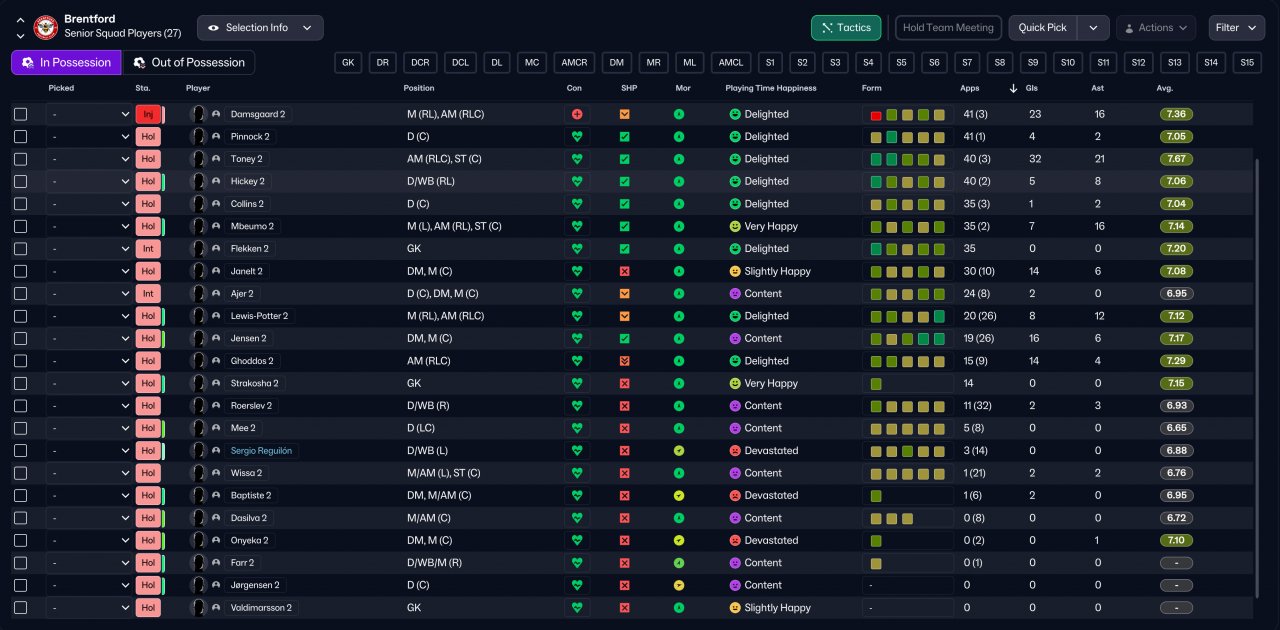Open Sergio Reguilón's player profile link
Screen dimensions: 1280x630
[x=263, y=451]
